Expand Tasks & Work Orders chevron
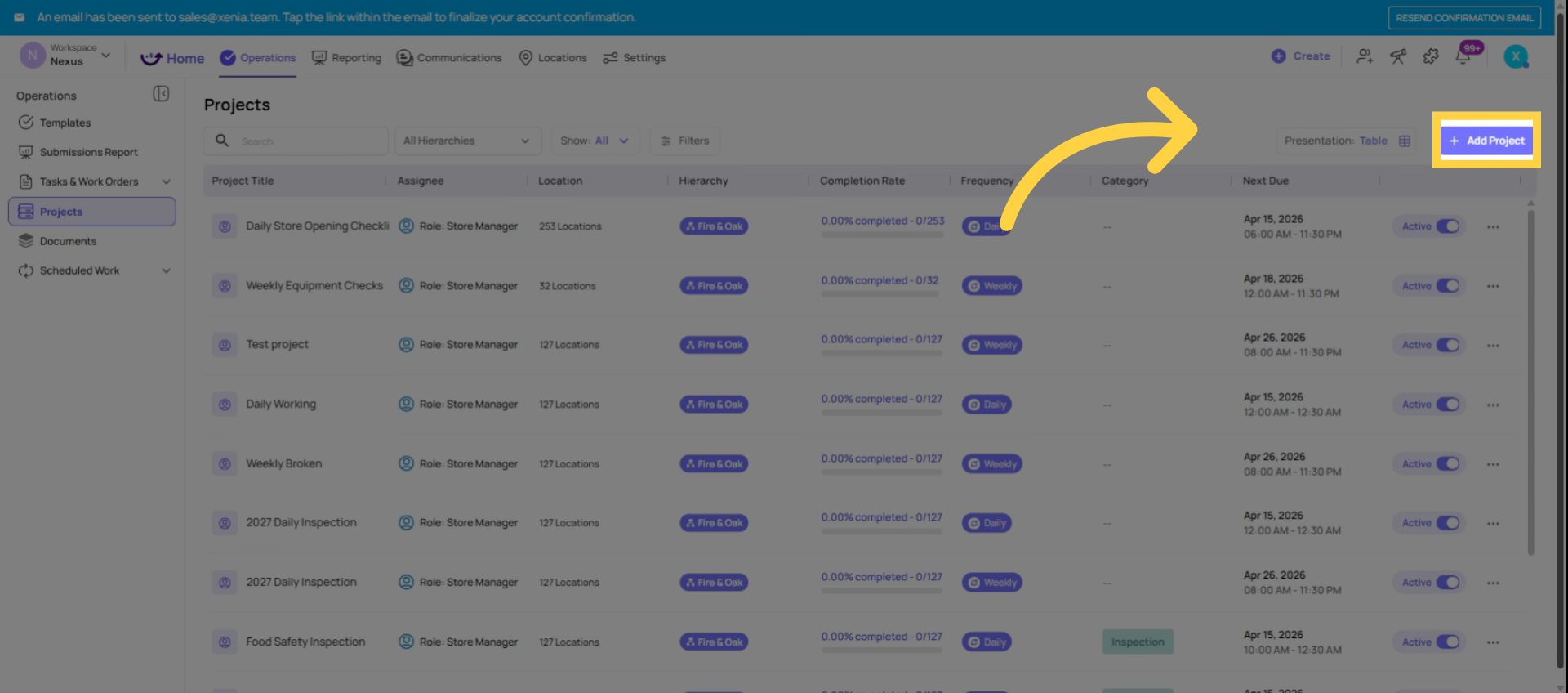Viewport: 1568px width, 693px height. point(167,181)
